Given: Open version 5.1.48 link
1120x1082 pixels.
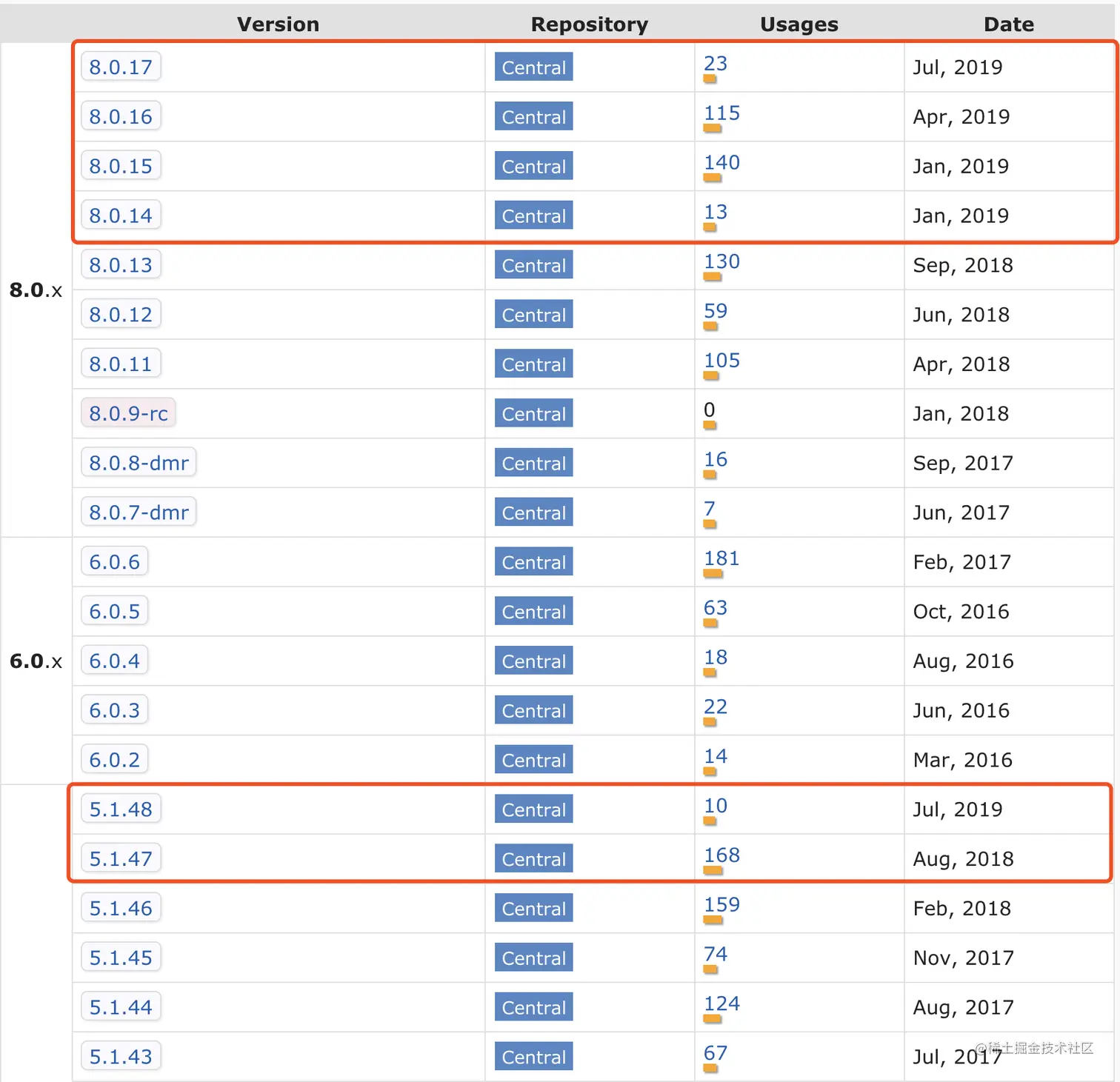Looking at the screenshot, I should (x=121, y=809).
